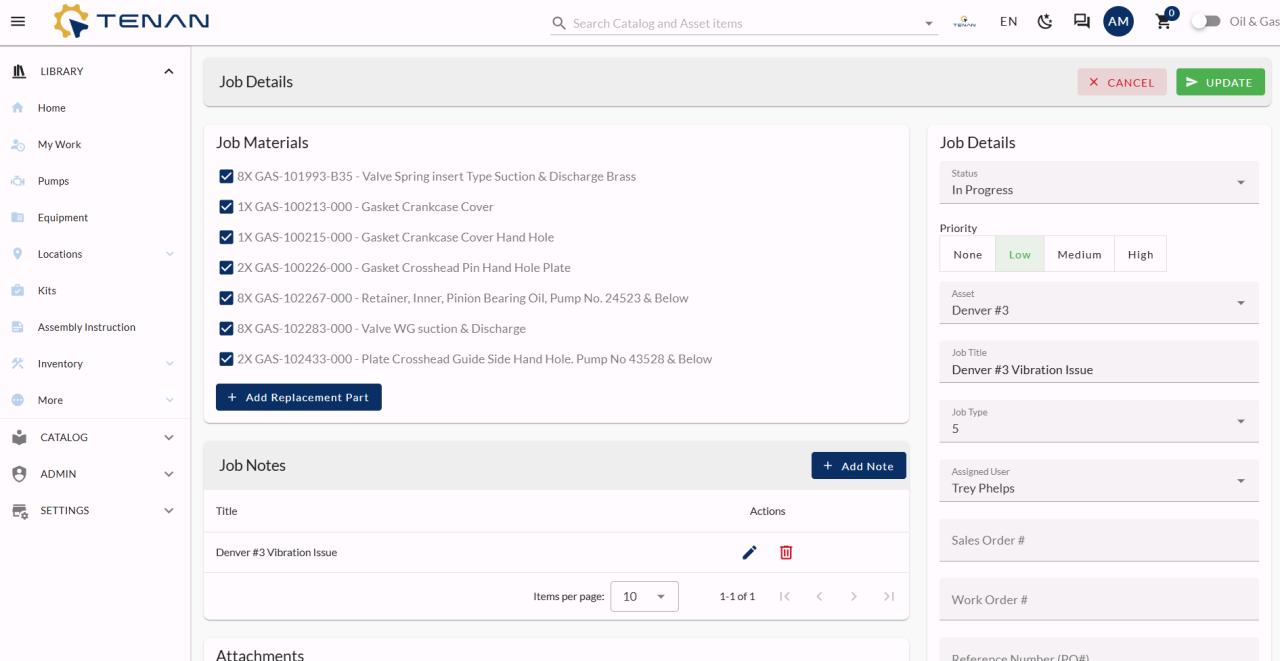Image resolution: width=1280 pixels, height=661 pixels.
Task: Click the green Update button
Action: (1219, 82)
